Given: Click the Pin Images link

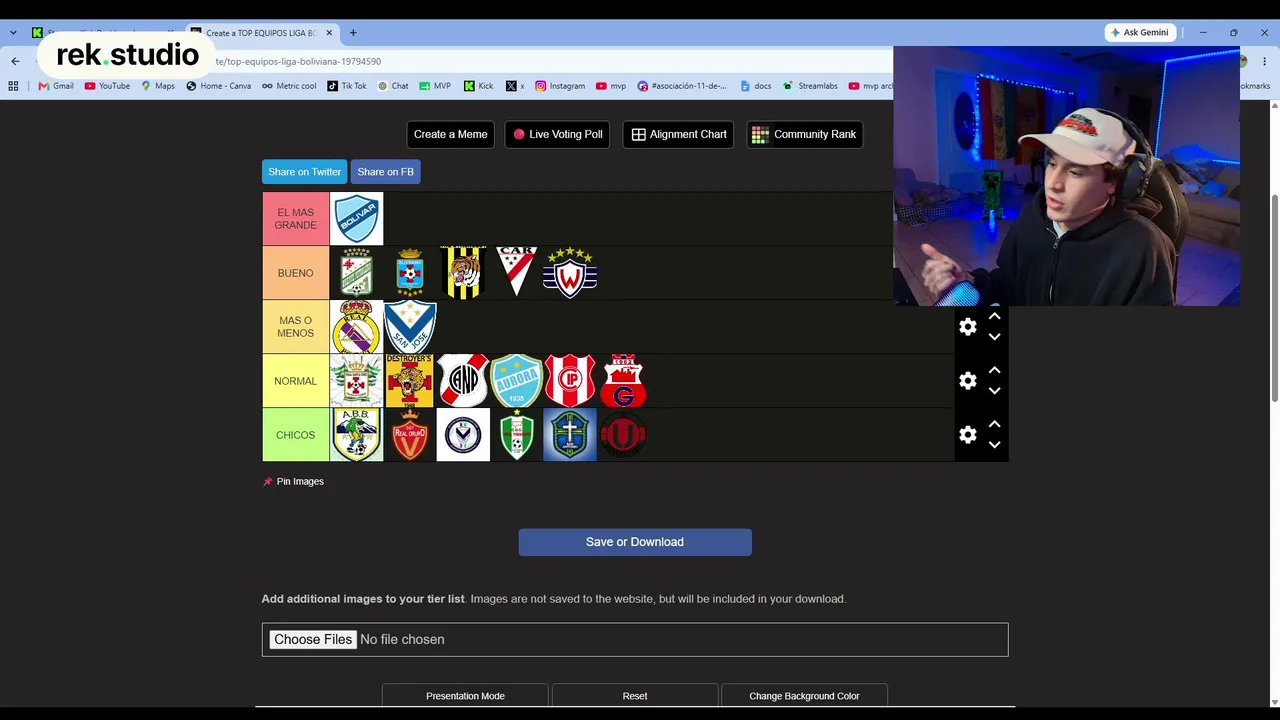Looking at the screenshot, I should (293, 482).
